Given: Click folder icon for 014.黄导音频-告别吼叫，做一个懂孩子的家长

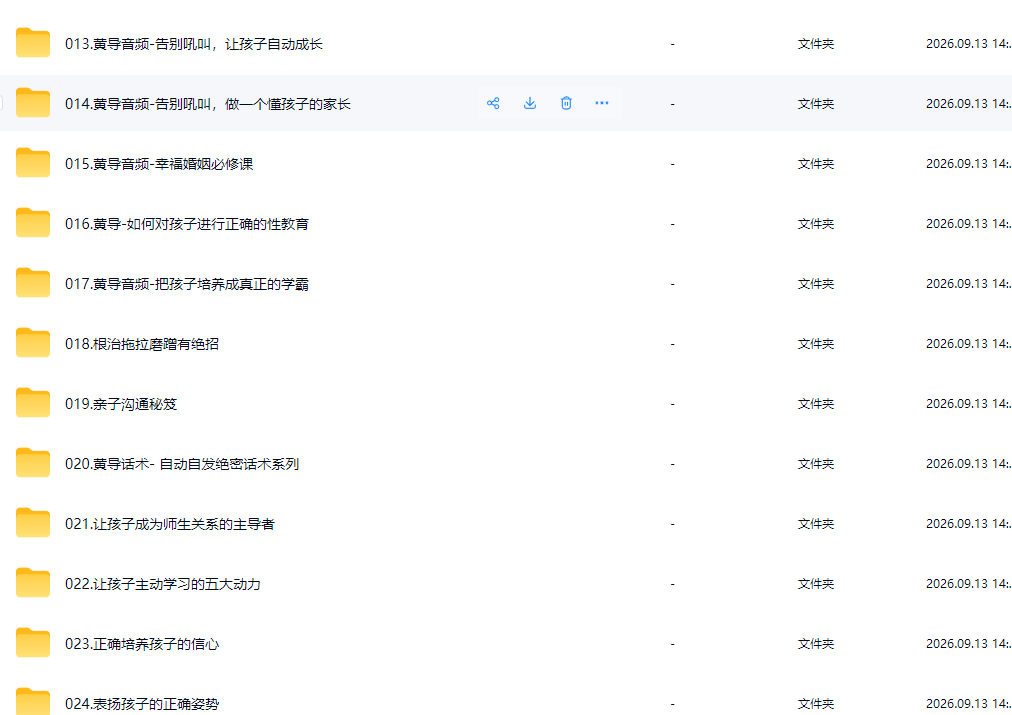Looking at the screenshot, I should point(33,103).
